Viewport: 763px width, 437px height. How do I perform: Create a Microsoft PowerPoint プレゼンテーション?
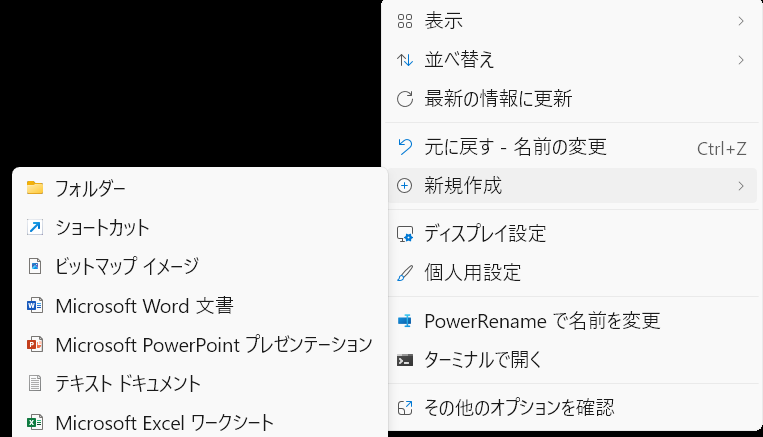click(x=200, y=345)
